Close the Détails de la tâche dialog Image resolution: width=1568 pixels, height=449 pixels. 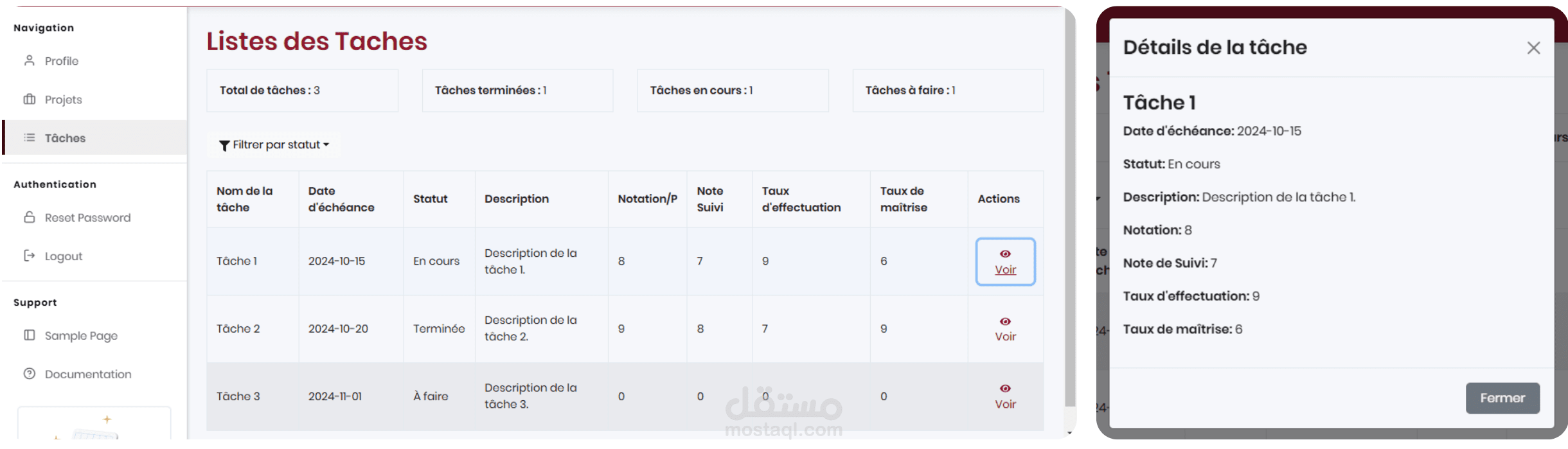(1533, 48)
